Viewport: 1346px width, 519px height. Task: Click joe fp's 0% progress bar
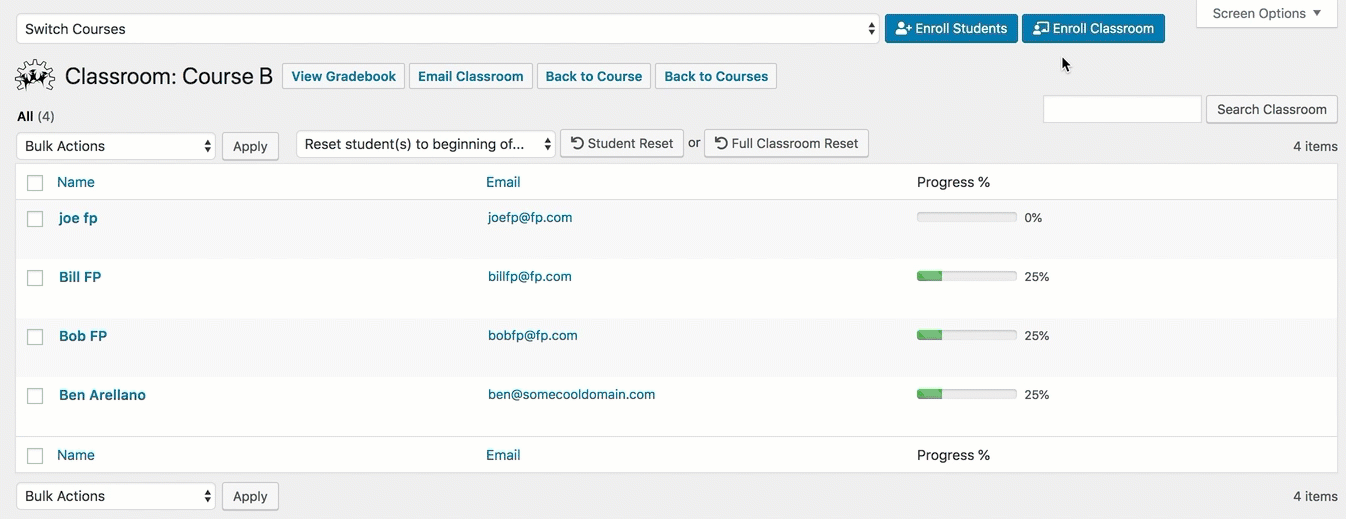pyautogui.click(x=967, y=217)
